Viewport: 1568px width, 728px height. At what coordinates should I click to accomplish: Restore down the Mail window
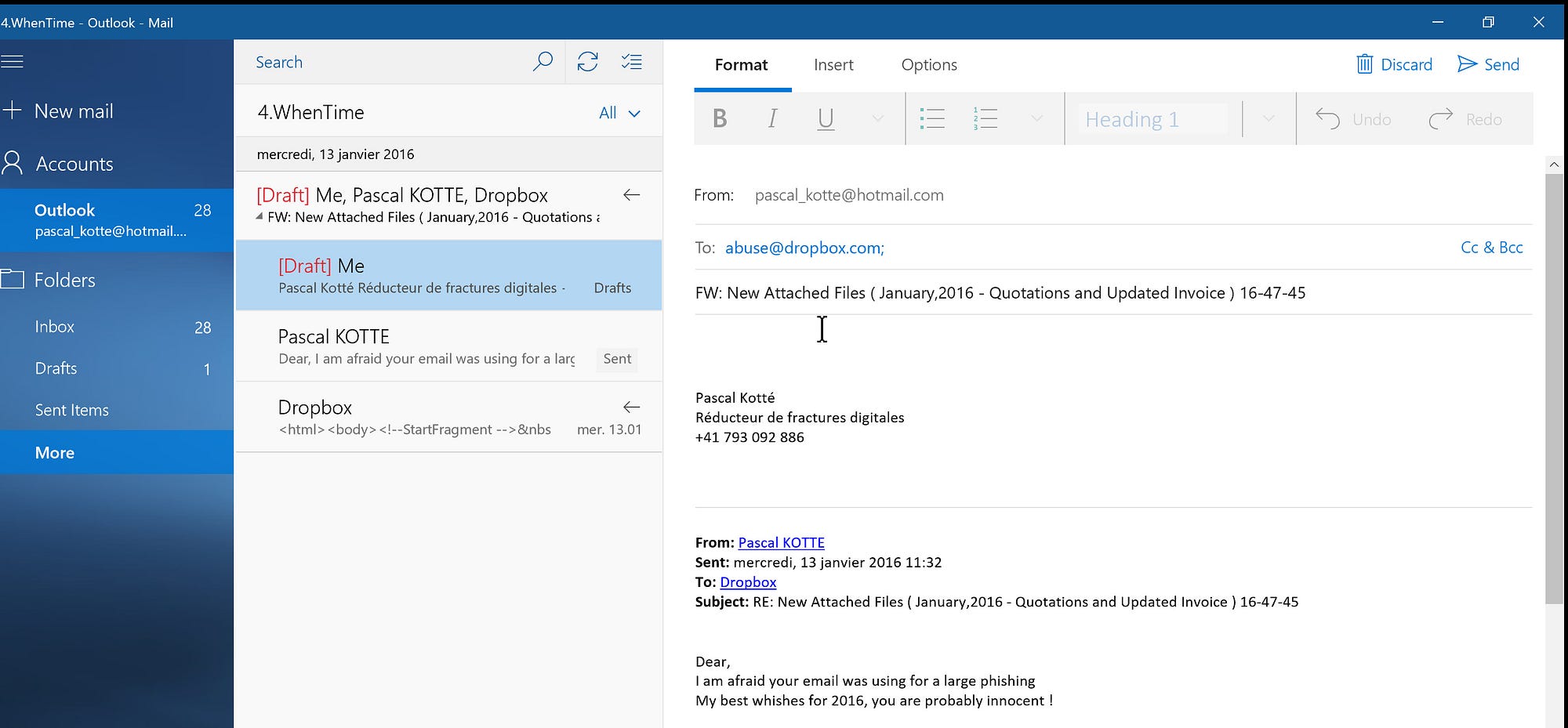pyautogui.click(x=1488, y=22)
